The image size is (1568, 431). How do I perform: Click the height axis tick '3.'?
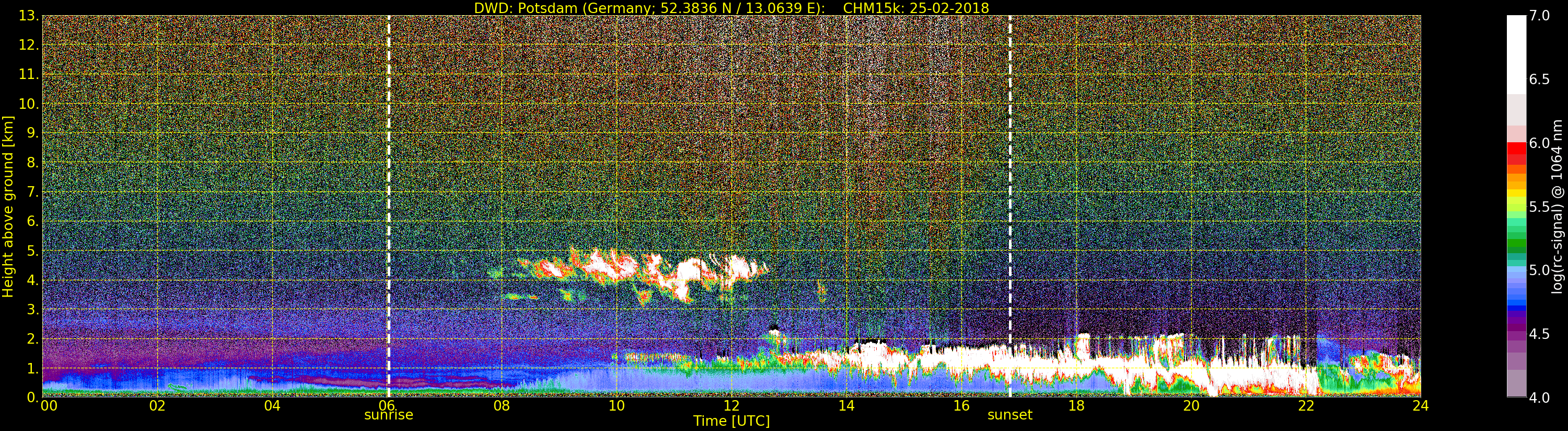point(32,309)
